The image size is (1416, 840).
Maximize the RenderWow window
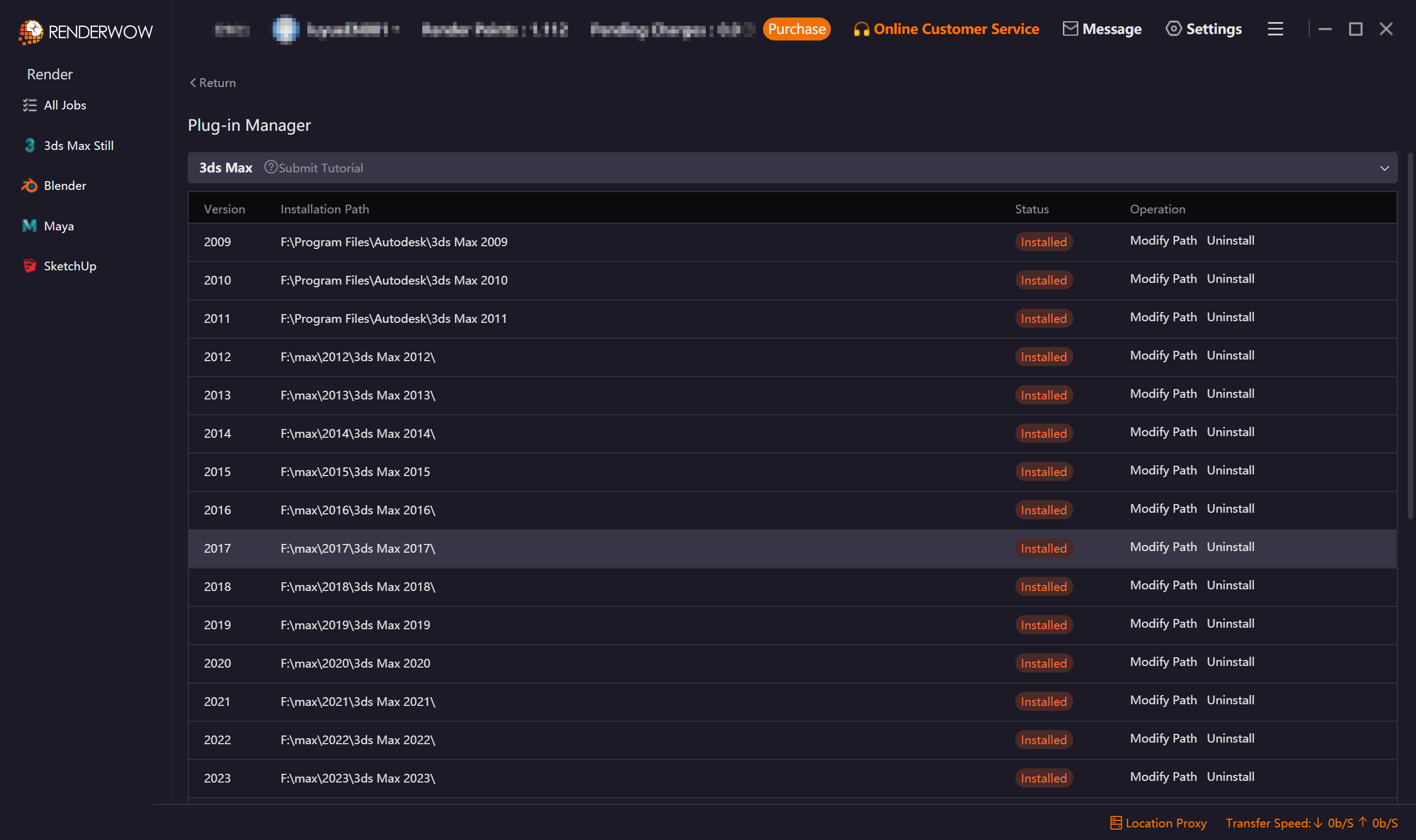(1355, 29)
